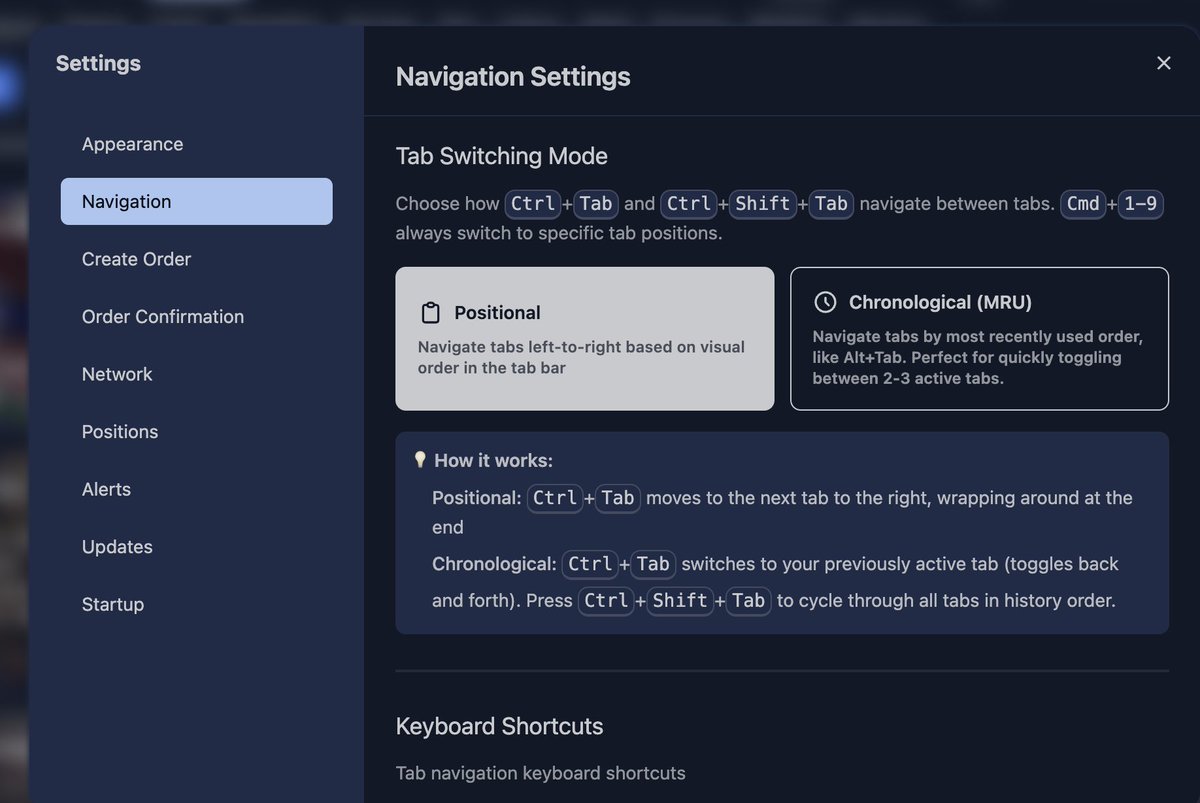Image resolution: width=1200 pixels, height=803 pixels.
Task: Click the Tab Switching Mode heading
Action: tap(502, 156)
